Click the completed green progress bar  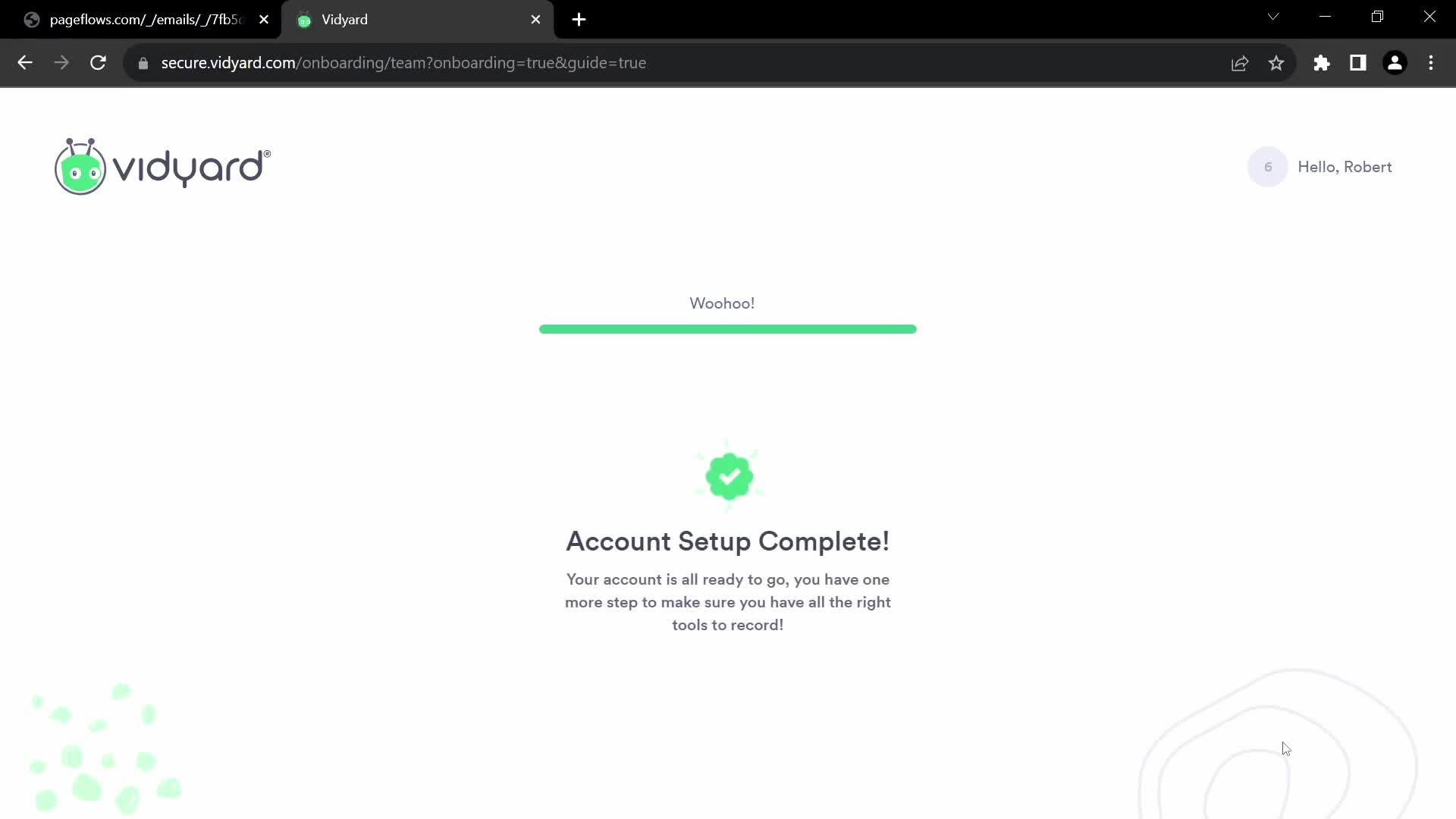[x=727, y=329]
